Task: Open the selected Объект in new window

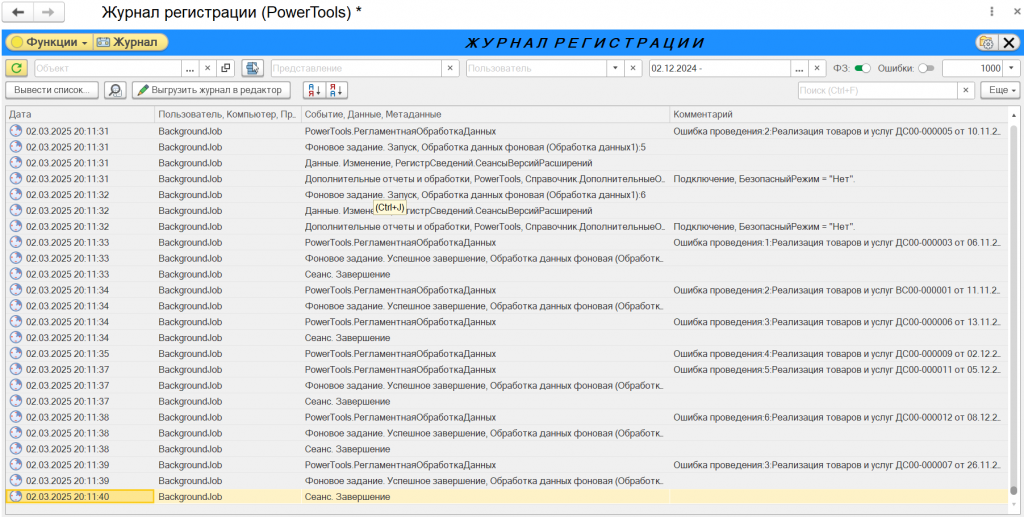Action: tap(226, 68)
